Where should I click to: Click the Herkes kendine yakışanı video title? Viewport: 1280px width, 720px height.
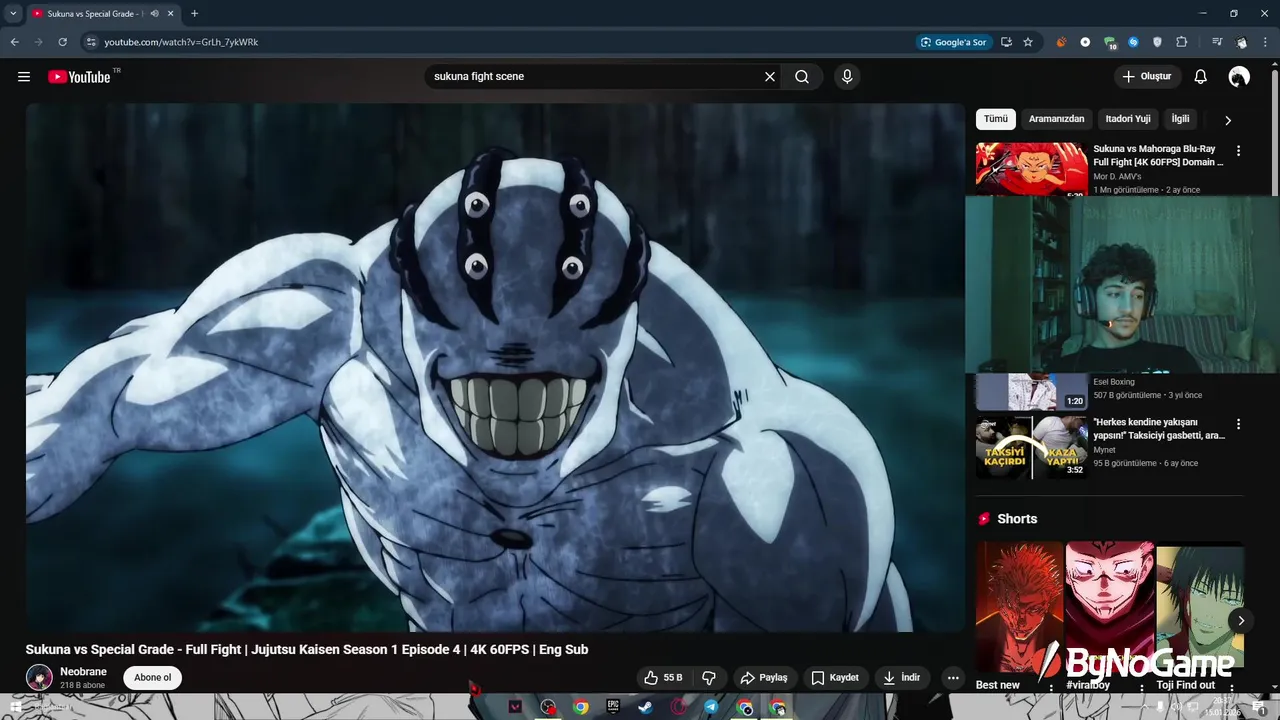(1158, 429)
